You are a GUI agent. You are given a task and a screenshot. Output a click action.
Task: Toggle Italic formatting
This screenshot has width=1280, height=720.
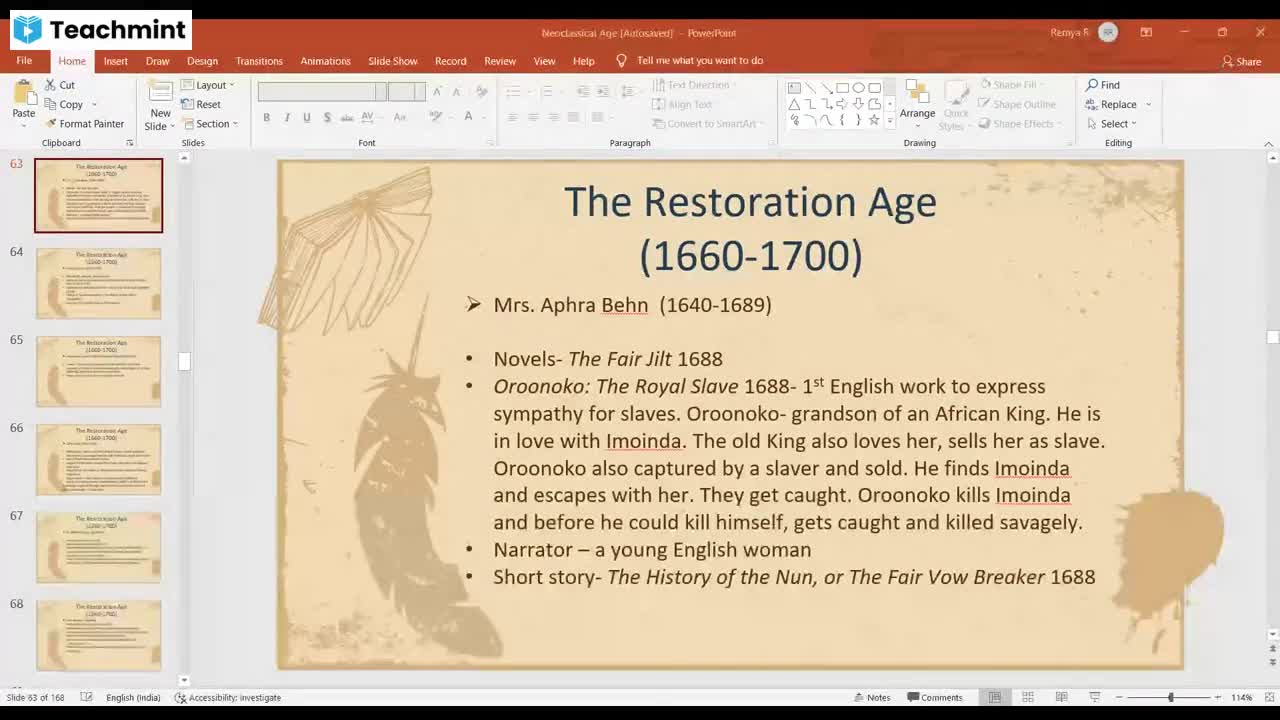287,117
